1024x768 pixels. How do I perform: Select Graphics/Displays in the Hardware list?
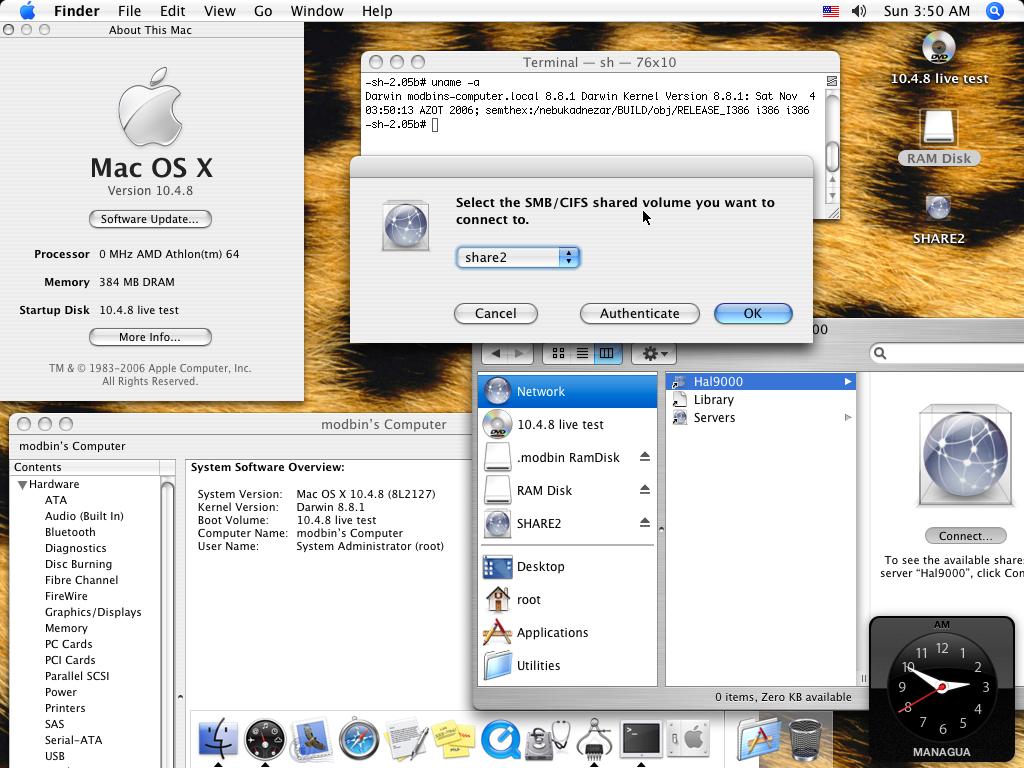(x=93, y=612)
